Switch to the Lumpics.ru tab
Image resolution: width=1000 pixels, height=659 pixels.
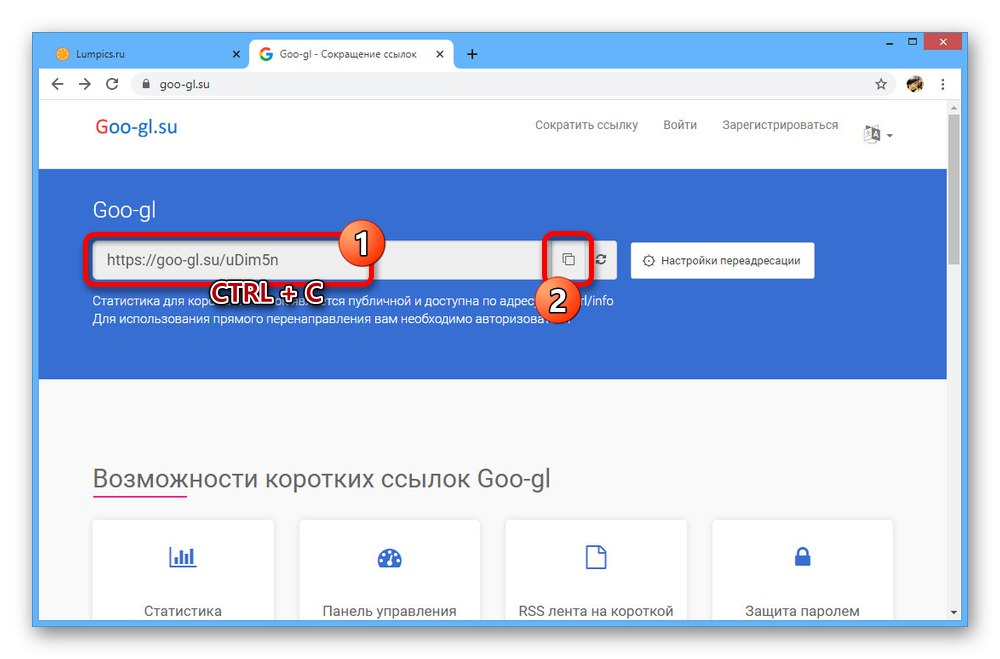(x=148, y=54)
